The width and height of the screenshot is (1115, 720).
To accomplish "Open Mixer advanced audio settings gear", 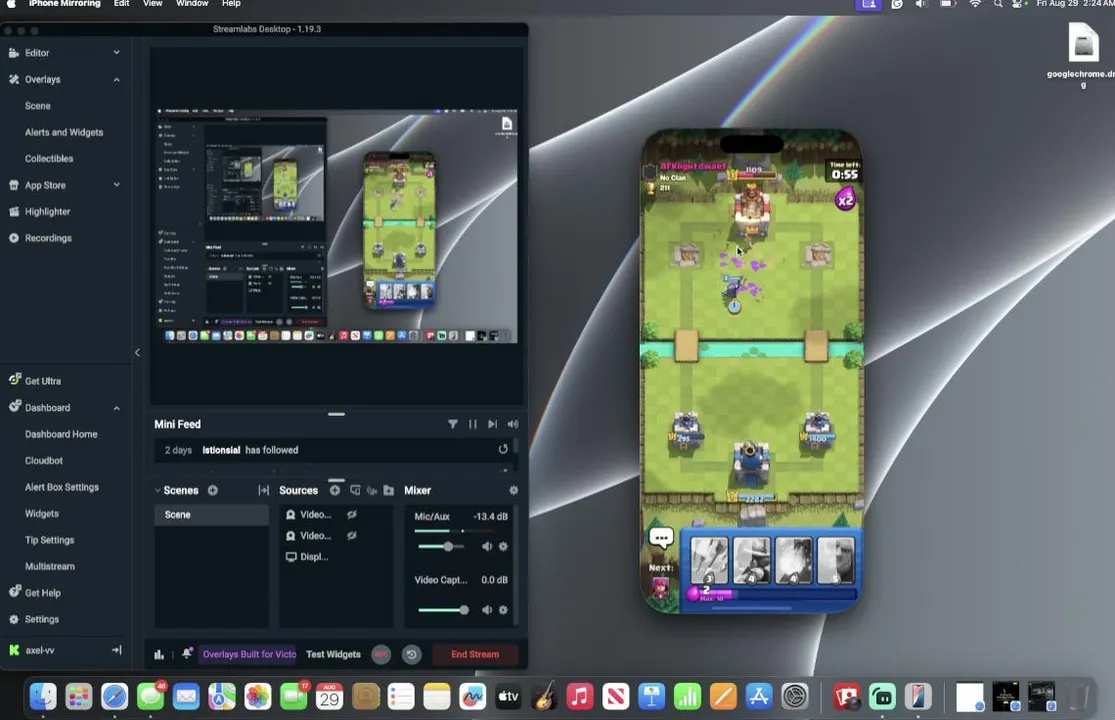I will 513,490.
